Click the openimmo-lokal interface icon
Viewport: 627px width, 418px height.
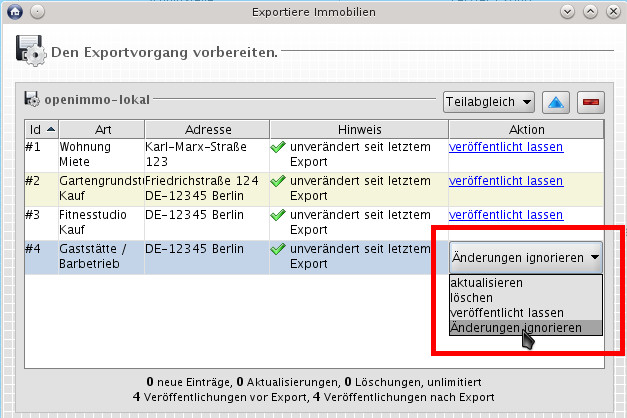pos(32,100)
